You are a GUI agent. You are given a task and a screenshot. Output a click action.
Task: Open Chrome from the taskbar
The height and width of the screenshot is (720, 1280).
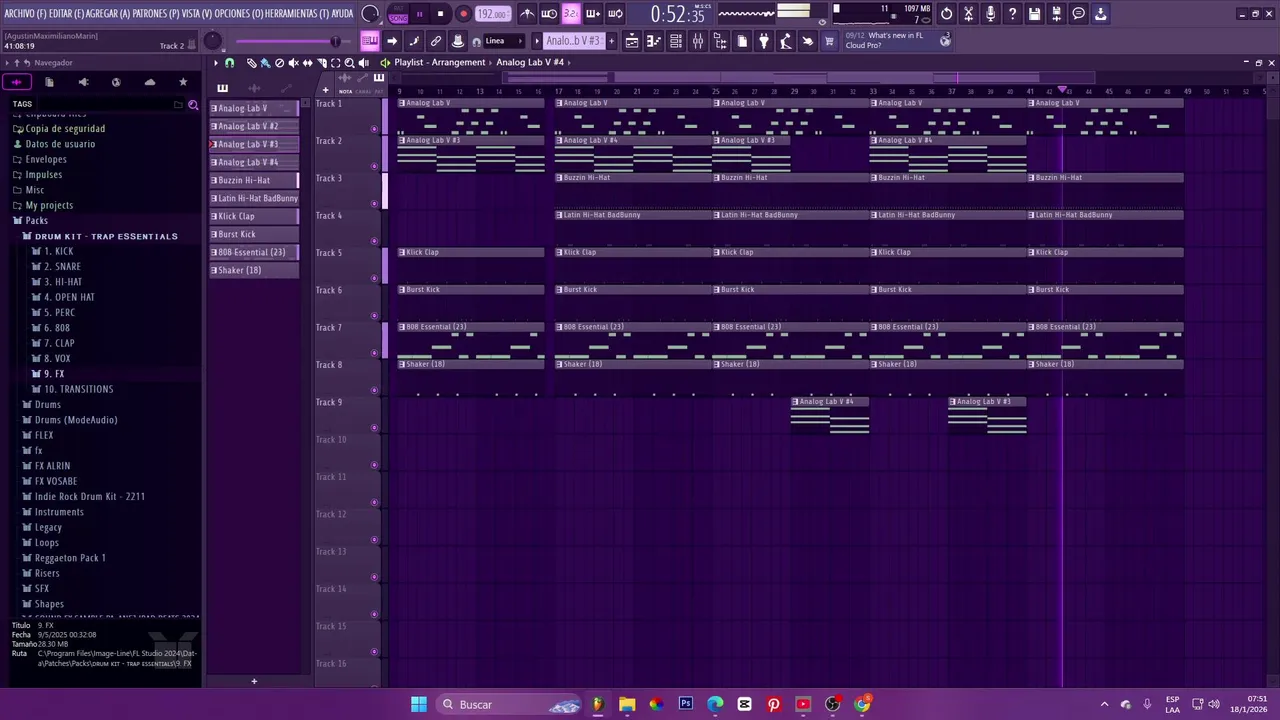click(862, 704)
